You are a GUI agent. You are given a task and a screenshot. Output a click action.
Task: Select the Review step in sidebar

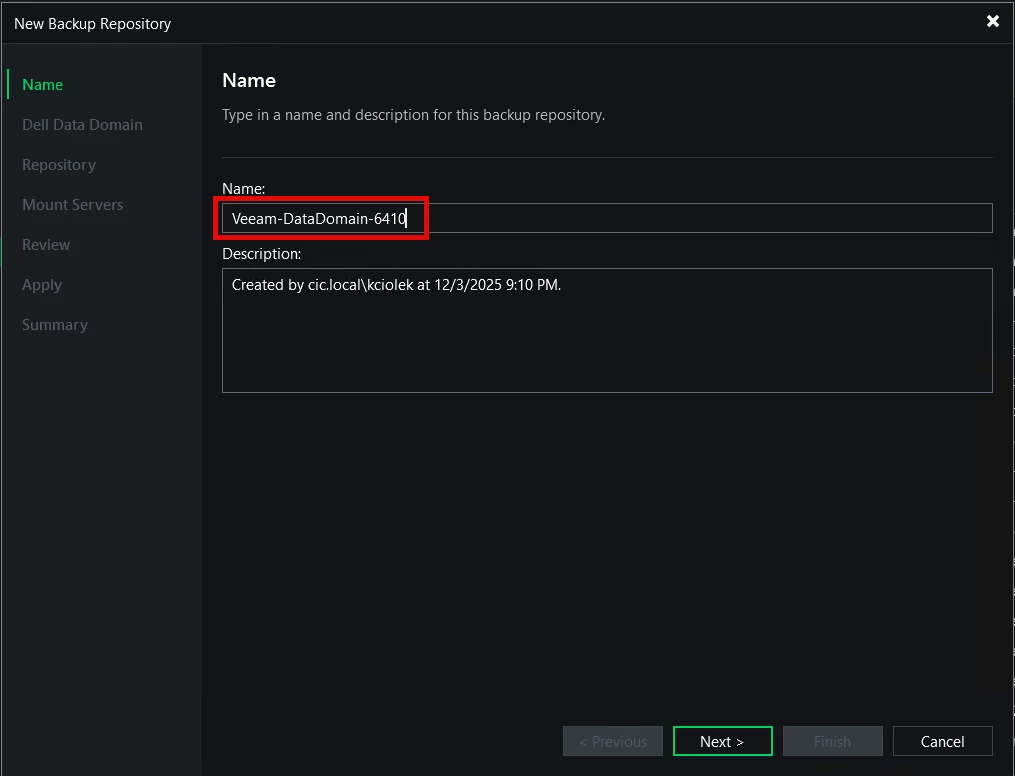[x=46, y=245]
